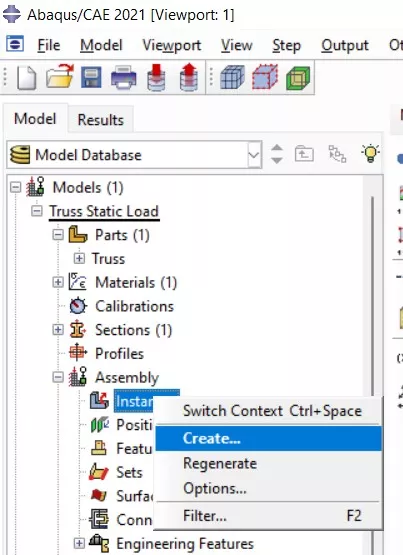The height and width of the screenshot is (555, 403).
Task: Switch to the Results tab
Action: tap(101, 119)
